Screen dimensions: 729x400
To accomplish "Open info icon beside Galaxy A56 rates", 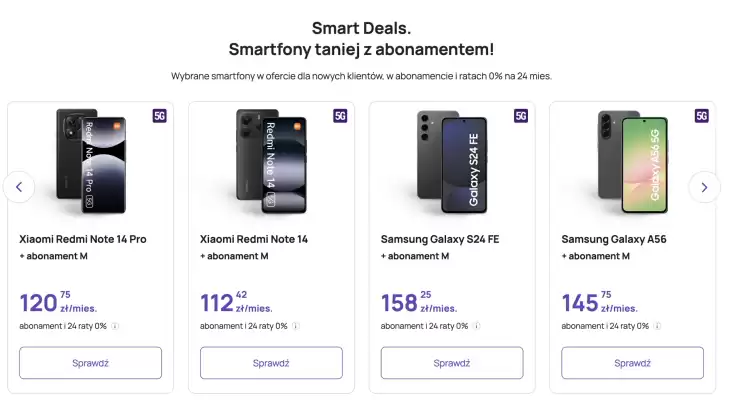I will click(657, 326).
